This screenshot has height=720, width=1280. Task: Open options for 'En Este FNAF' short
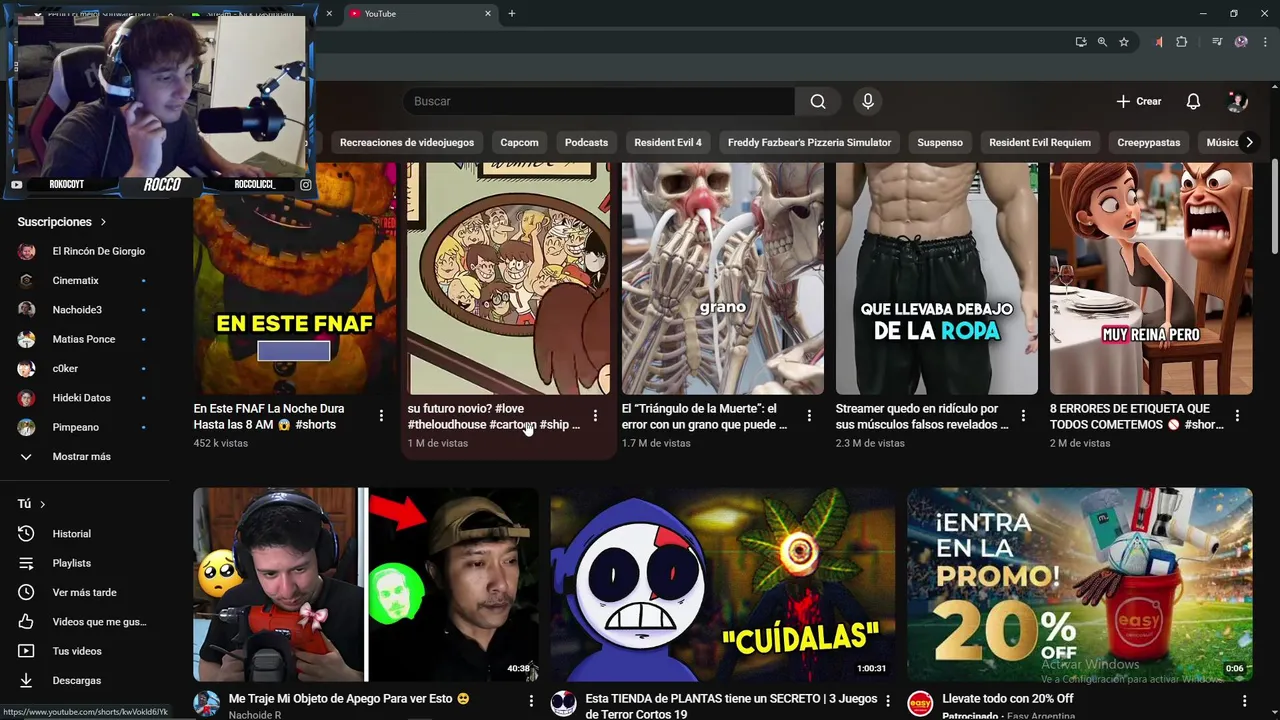coord(381,415)
